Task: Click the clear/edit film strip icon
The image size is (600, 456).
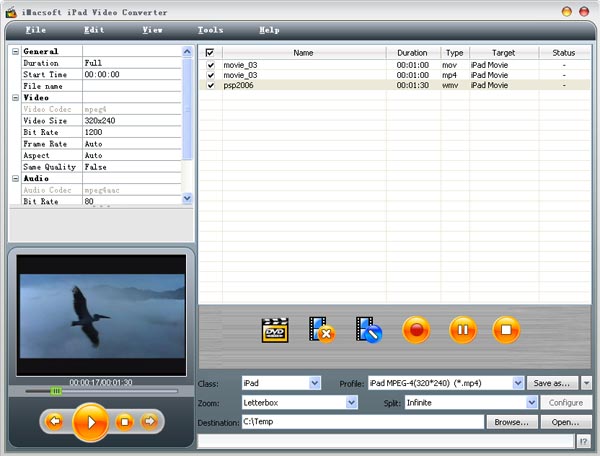Action: [x=368, y=330]
